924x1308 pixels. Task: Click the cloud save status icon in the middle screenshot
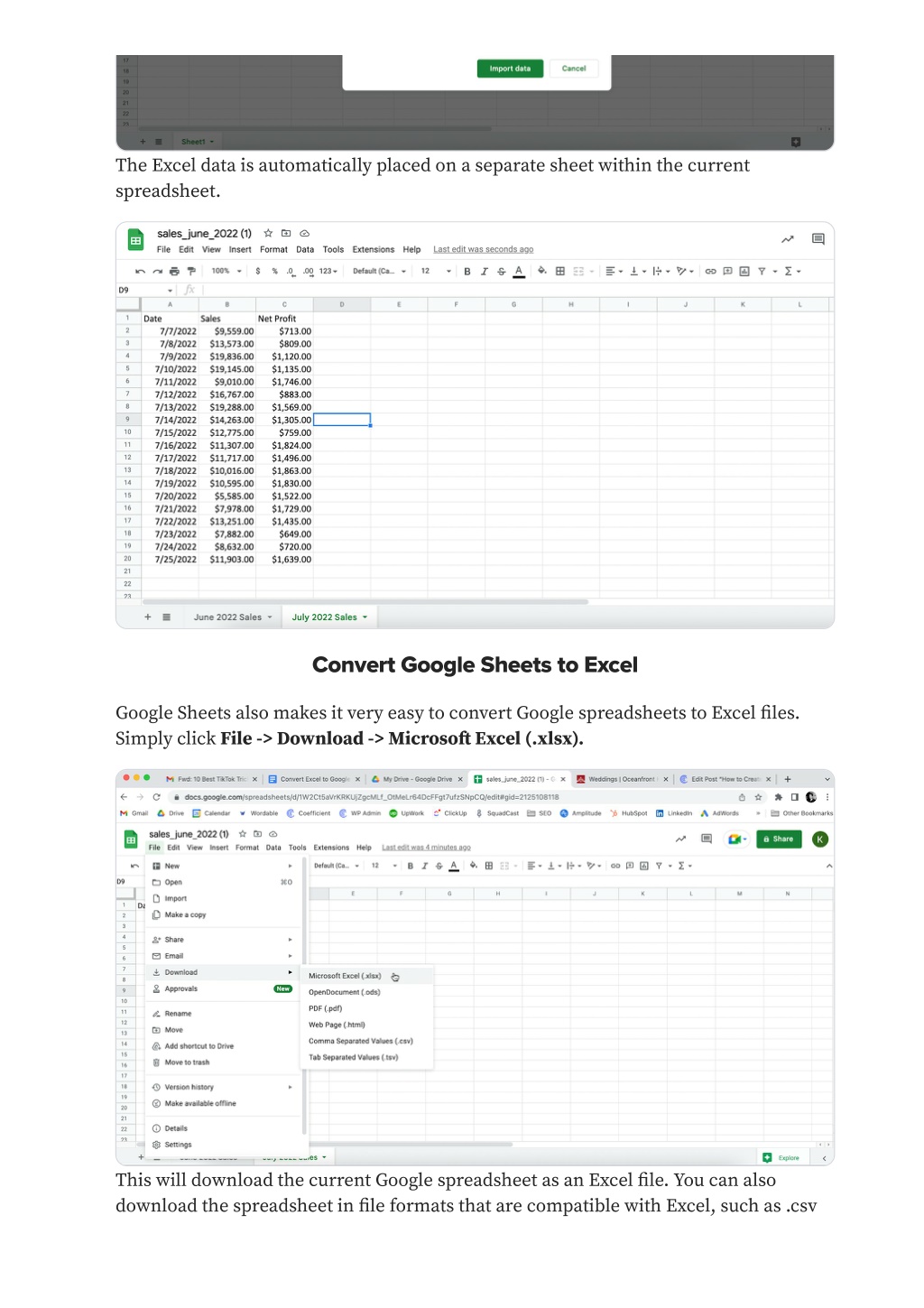[x=305, y=233]
